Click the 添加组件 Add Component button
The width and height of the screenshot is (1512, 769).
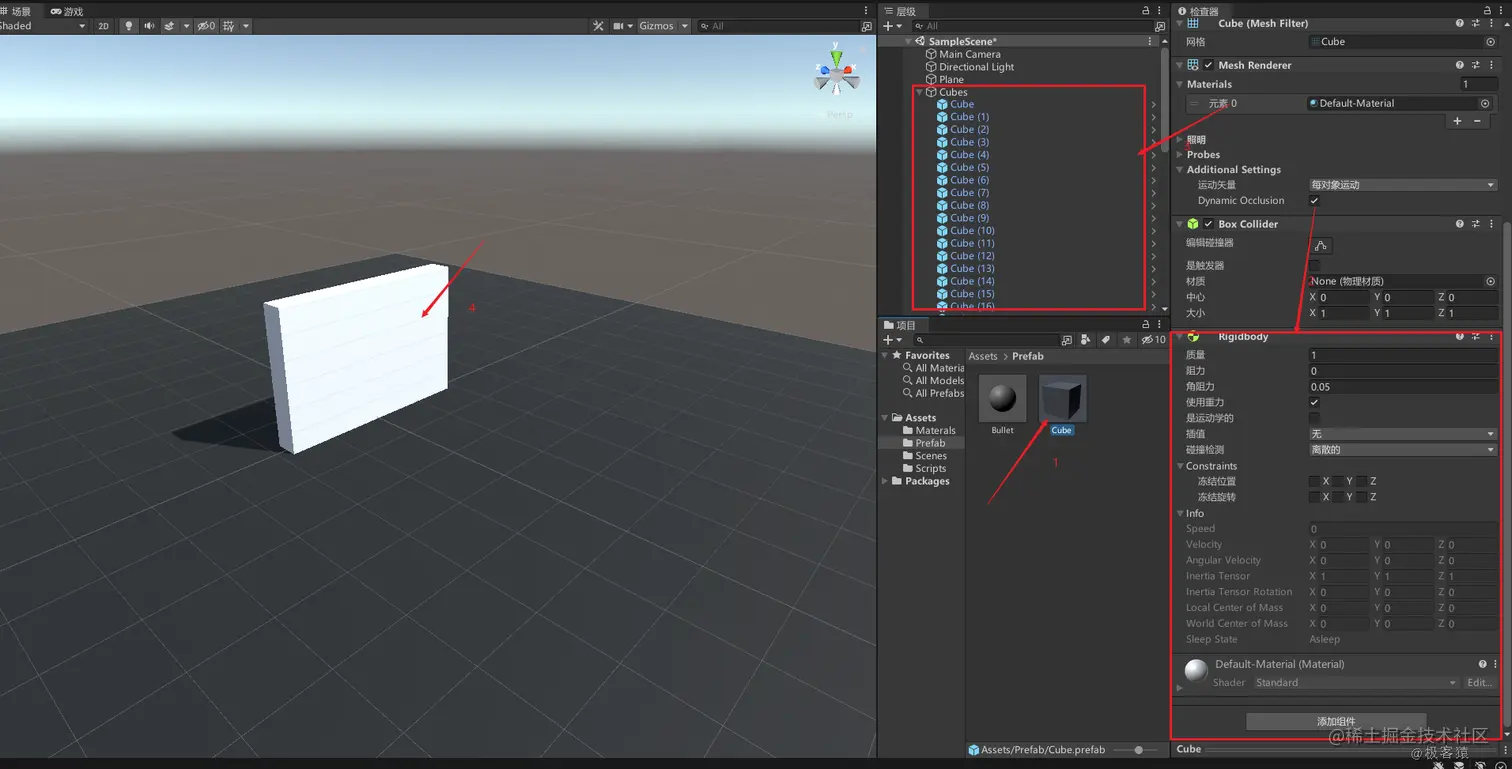(1336, 722)
